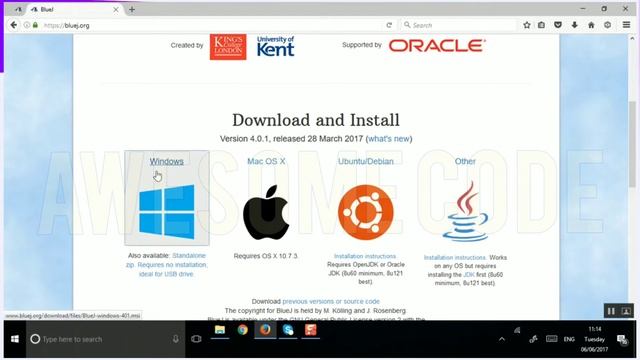Open the Firefox downloads arrow icon

pos(575,25)
